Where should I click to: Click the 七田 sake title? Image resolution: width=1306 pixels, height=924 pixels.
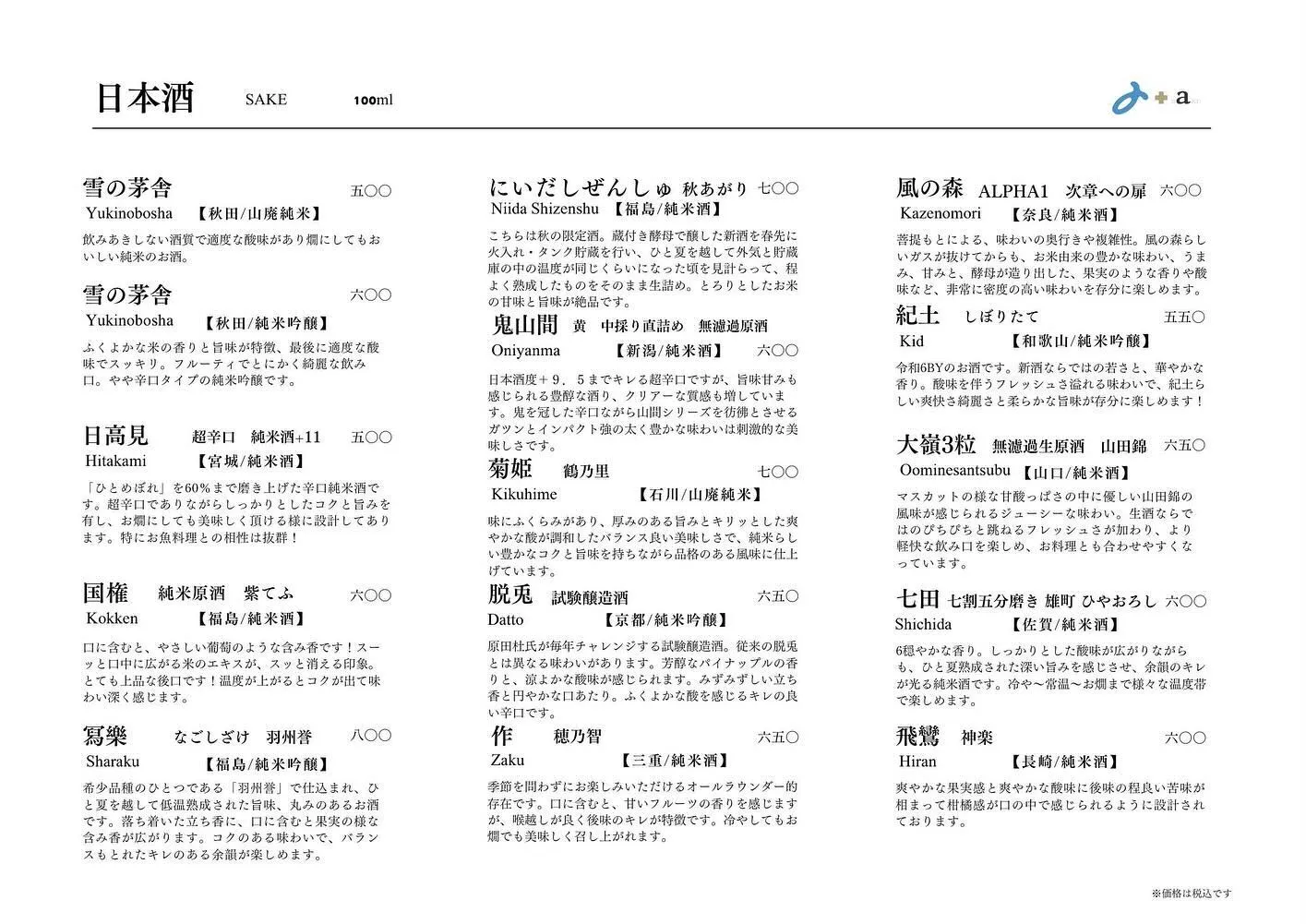click(917, 599)
